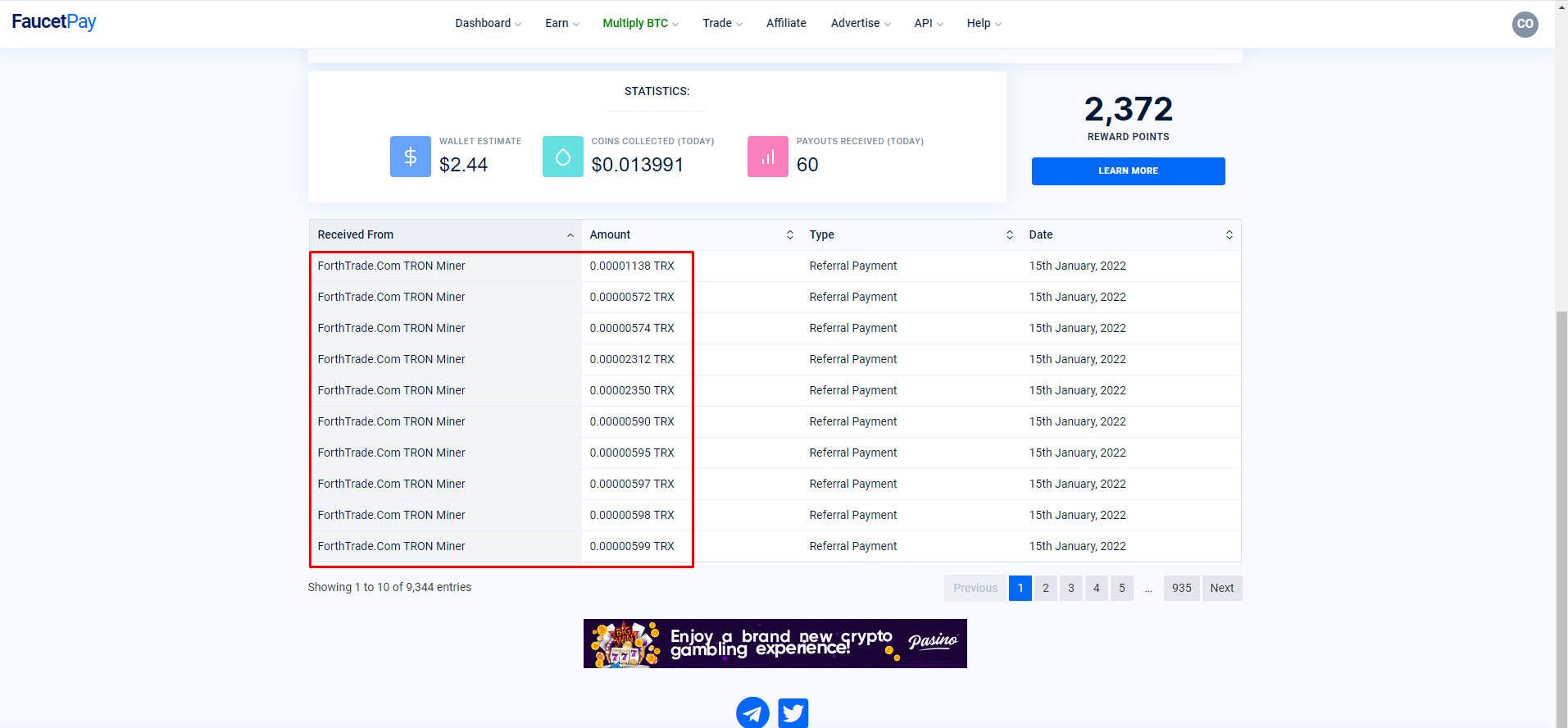Open the Twitter page icon
Screen dimensions: 1568x728
pyautogui.click(x=793, y=713)
